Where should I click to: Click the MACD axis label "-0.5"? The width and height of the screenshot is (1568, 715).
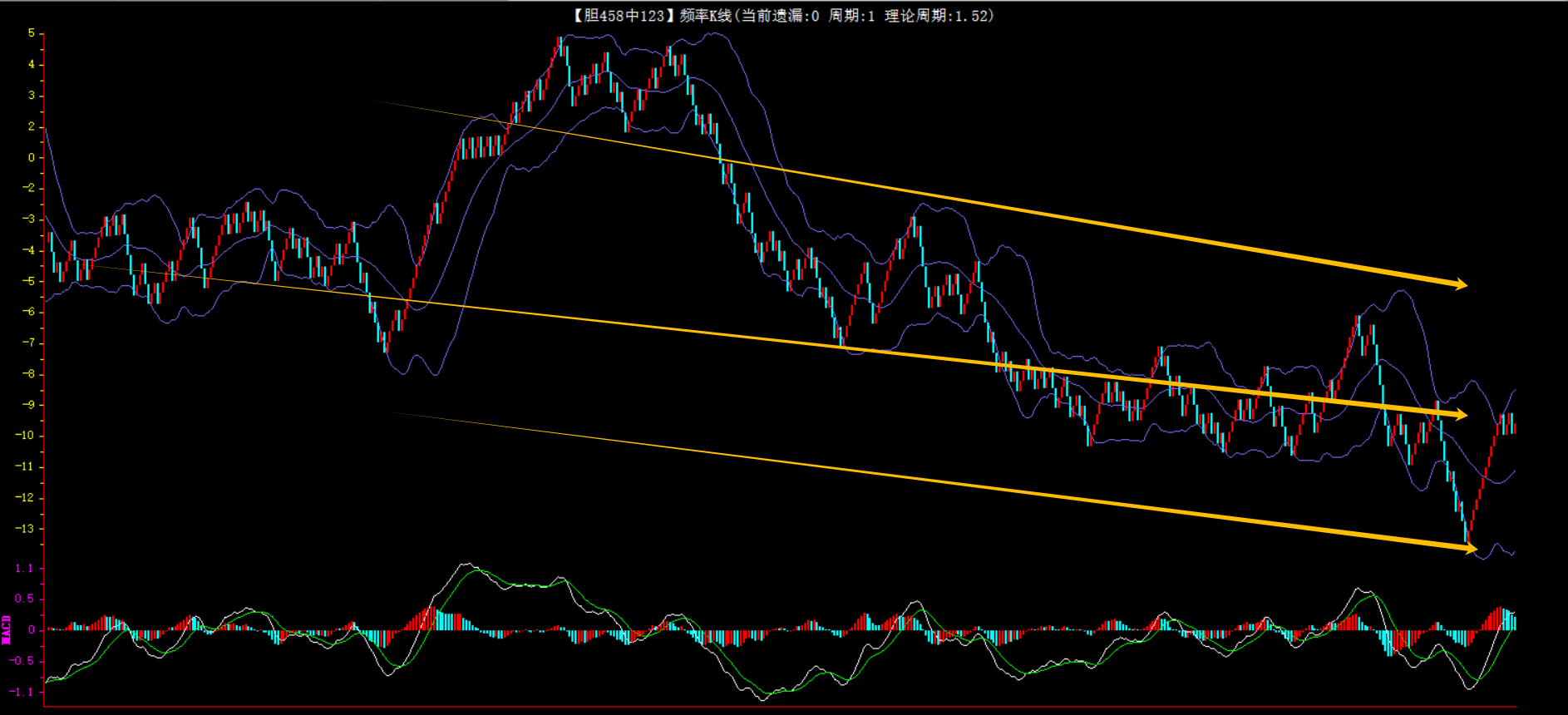coord(22,661)
